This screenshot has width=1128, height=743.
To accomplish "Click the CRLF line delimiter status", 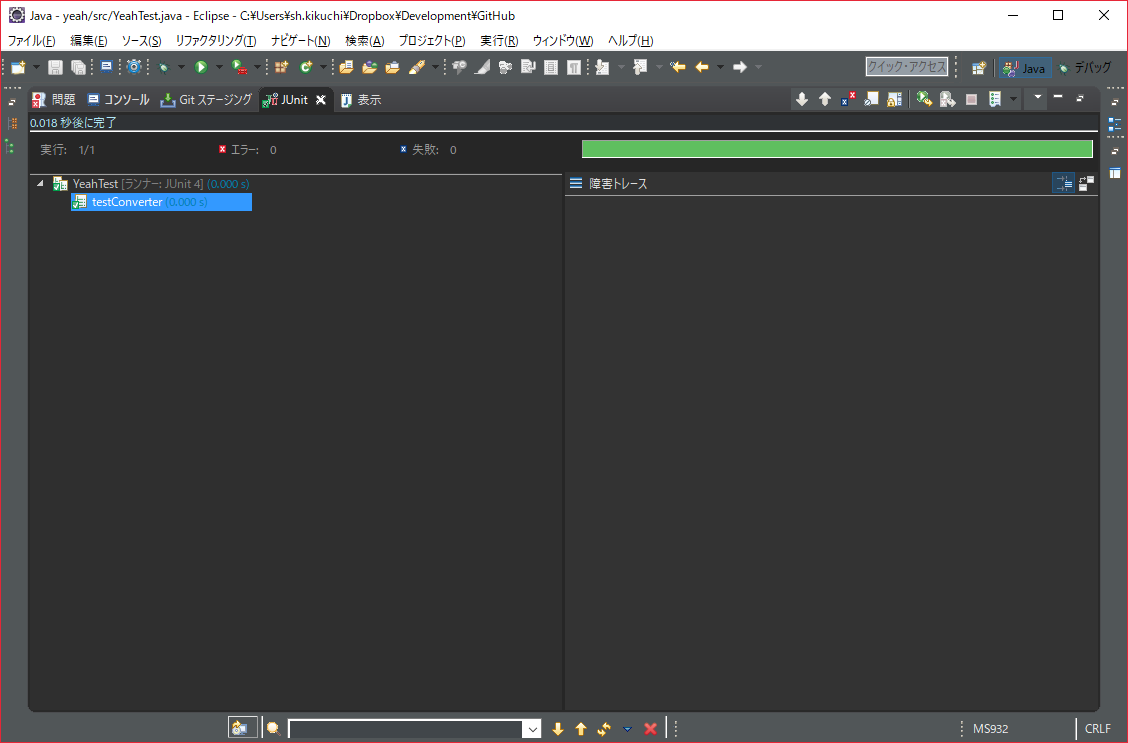I will [x=1098, y=729].
